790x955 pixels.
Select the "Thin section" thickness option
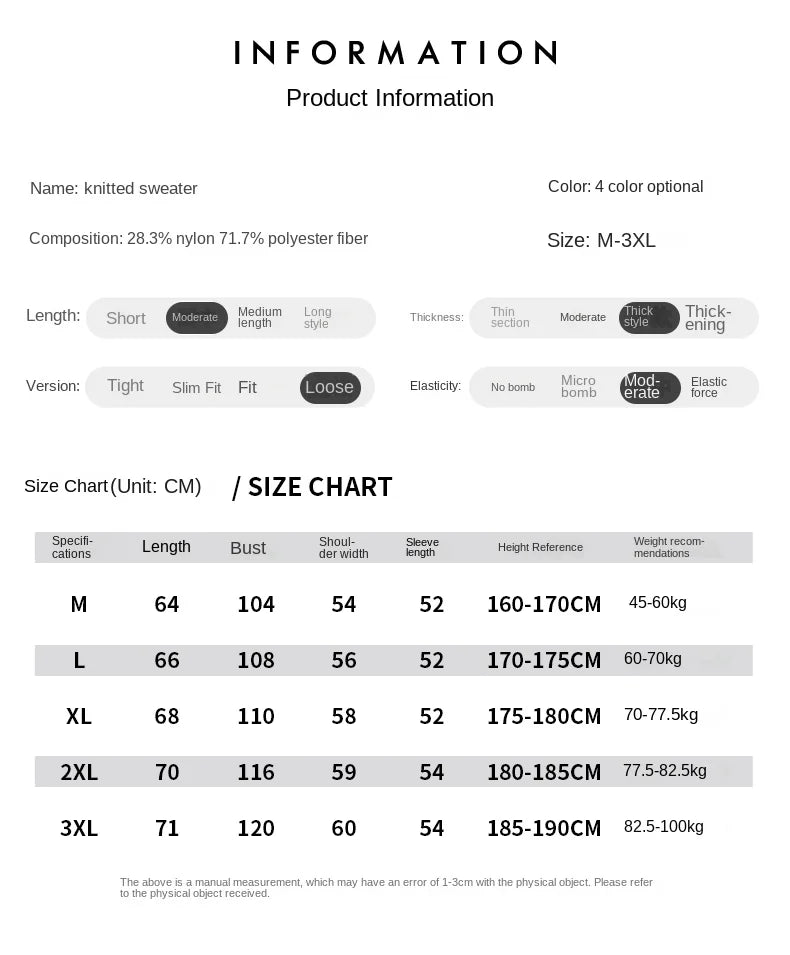pyautogui.click(x=510, y=318)
